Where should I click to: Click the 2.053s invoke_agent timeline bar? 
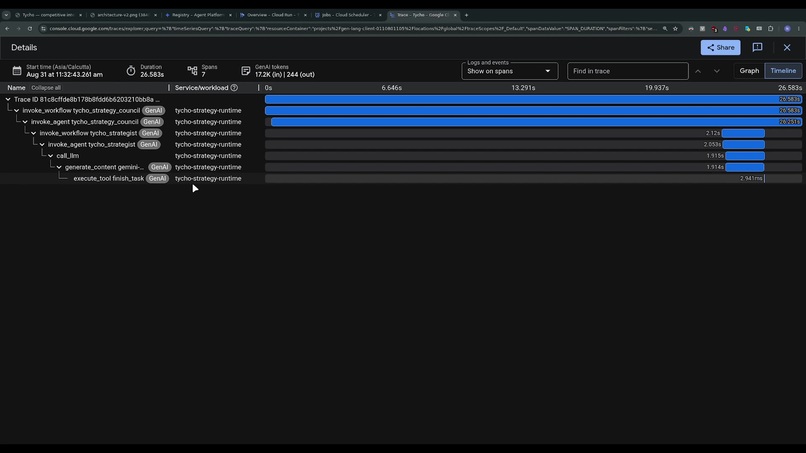tap(744, 144)
